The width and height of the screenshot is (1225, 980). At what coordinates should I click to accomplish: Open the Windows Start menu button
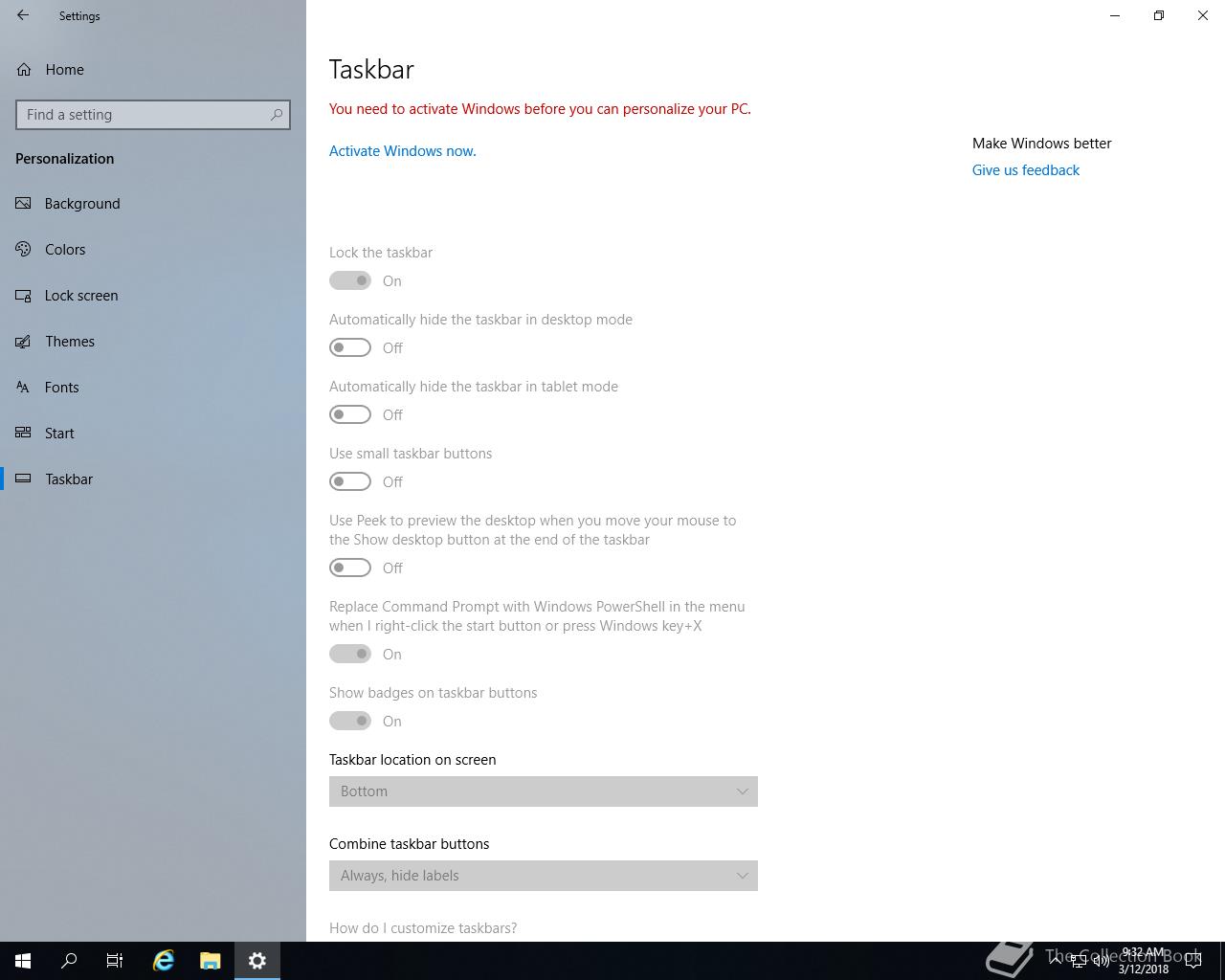pos(23,961)
